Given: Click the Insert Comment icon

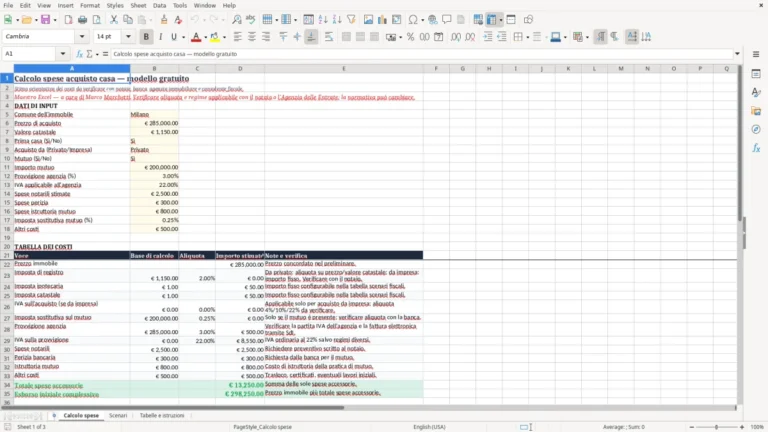Looking at the screenshot, I should 447,20.
